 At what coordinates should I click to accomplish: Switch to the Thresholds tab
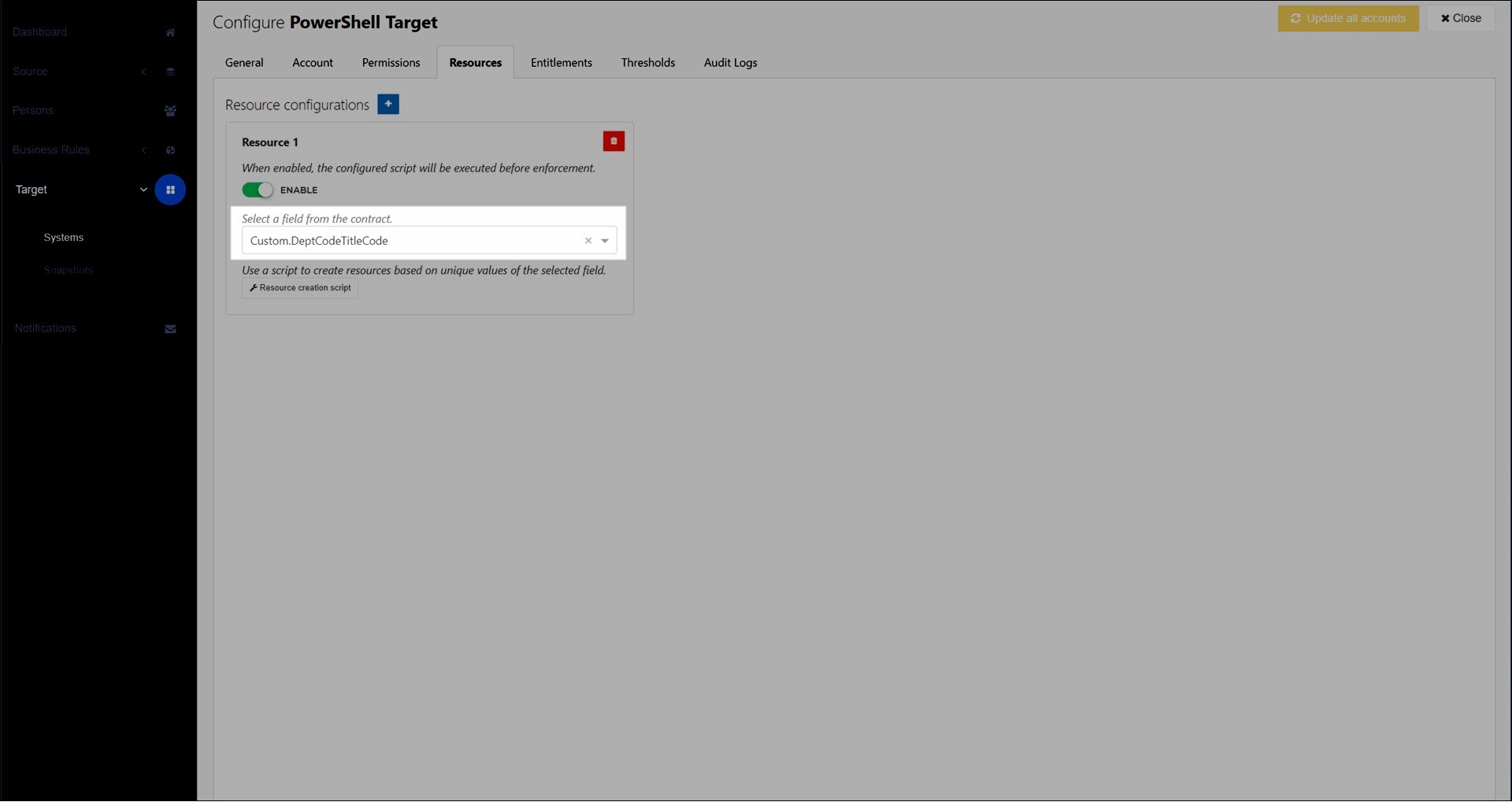pos(648,63)
